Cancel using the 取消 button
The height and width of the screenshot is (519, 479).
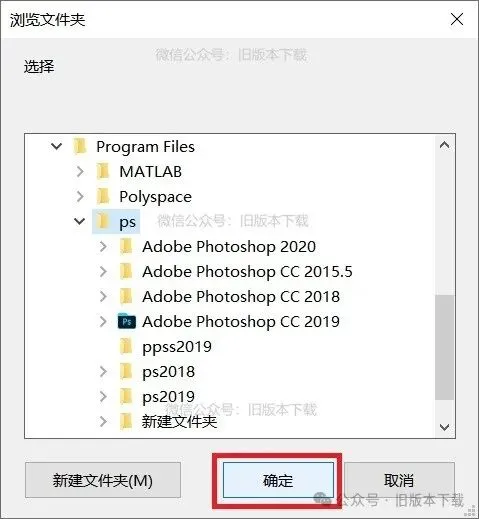pos(399,480)
